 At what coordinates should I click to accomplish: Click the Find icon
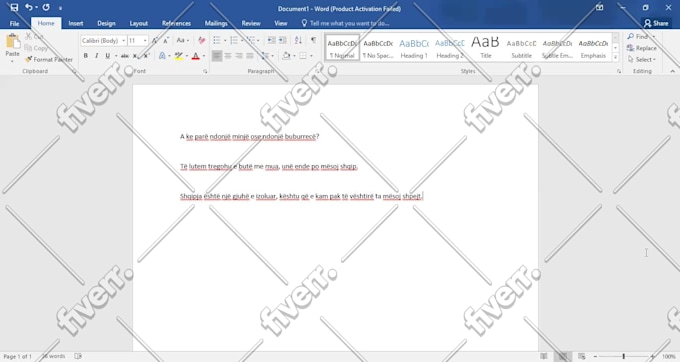[x=638, y=36]
